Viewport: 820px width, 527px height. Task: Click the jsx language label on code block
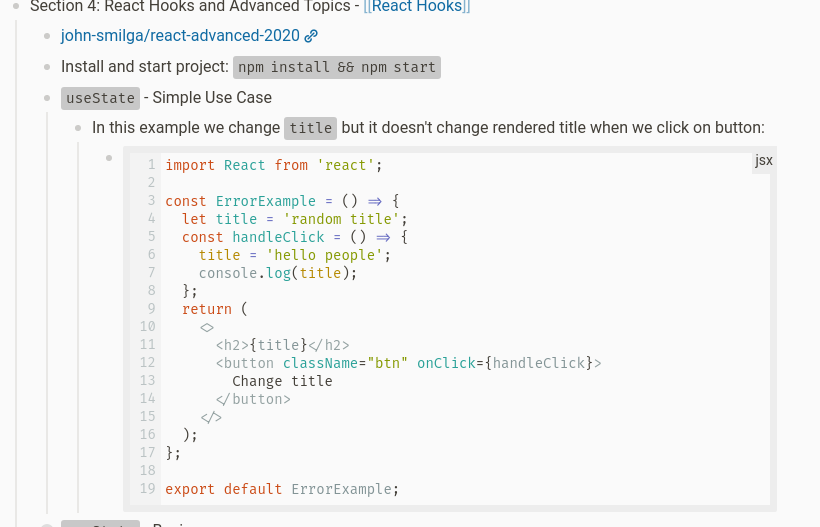[763, 161]
